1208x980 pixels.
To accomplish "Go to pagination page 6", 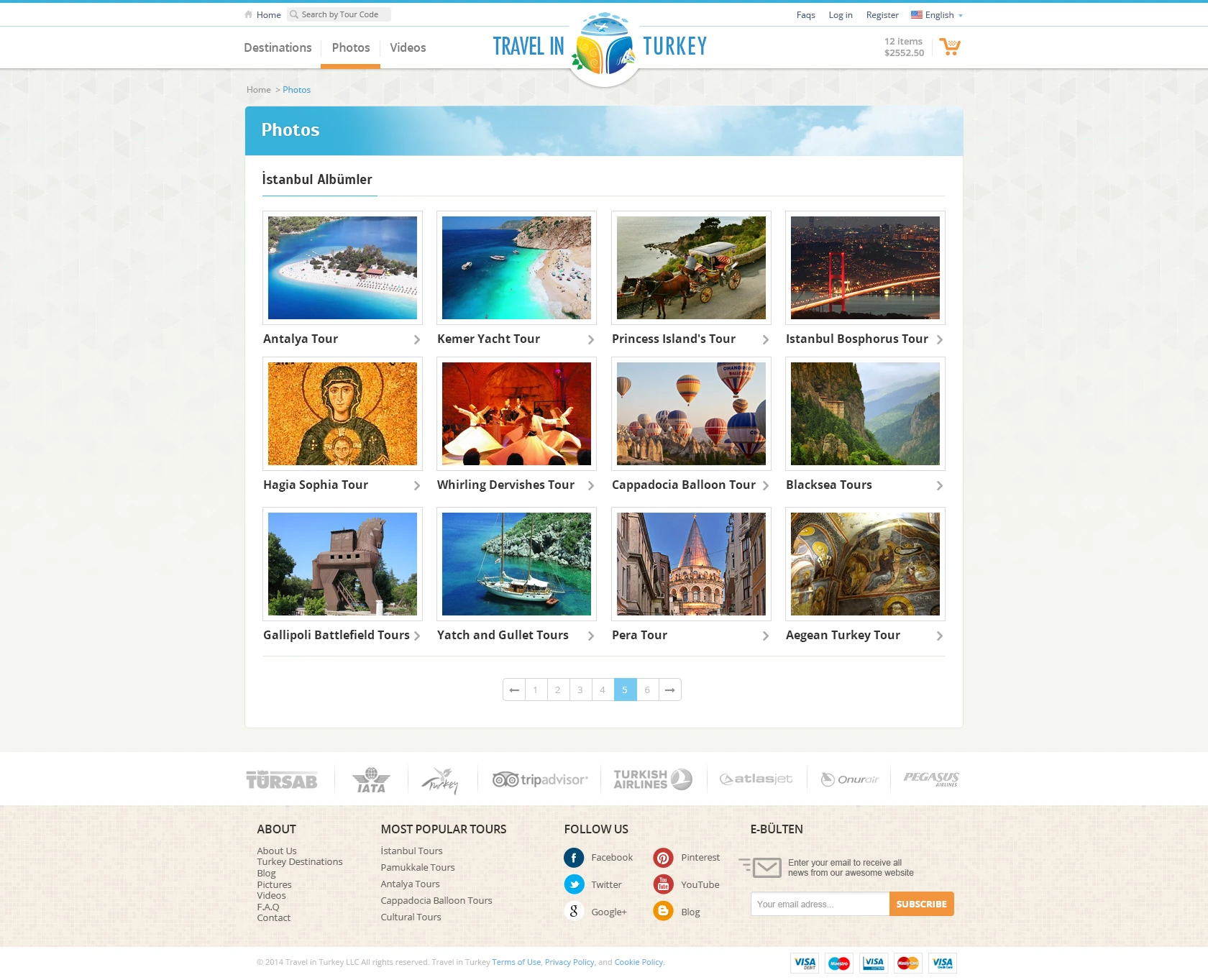I will click(x=647, y=690).
